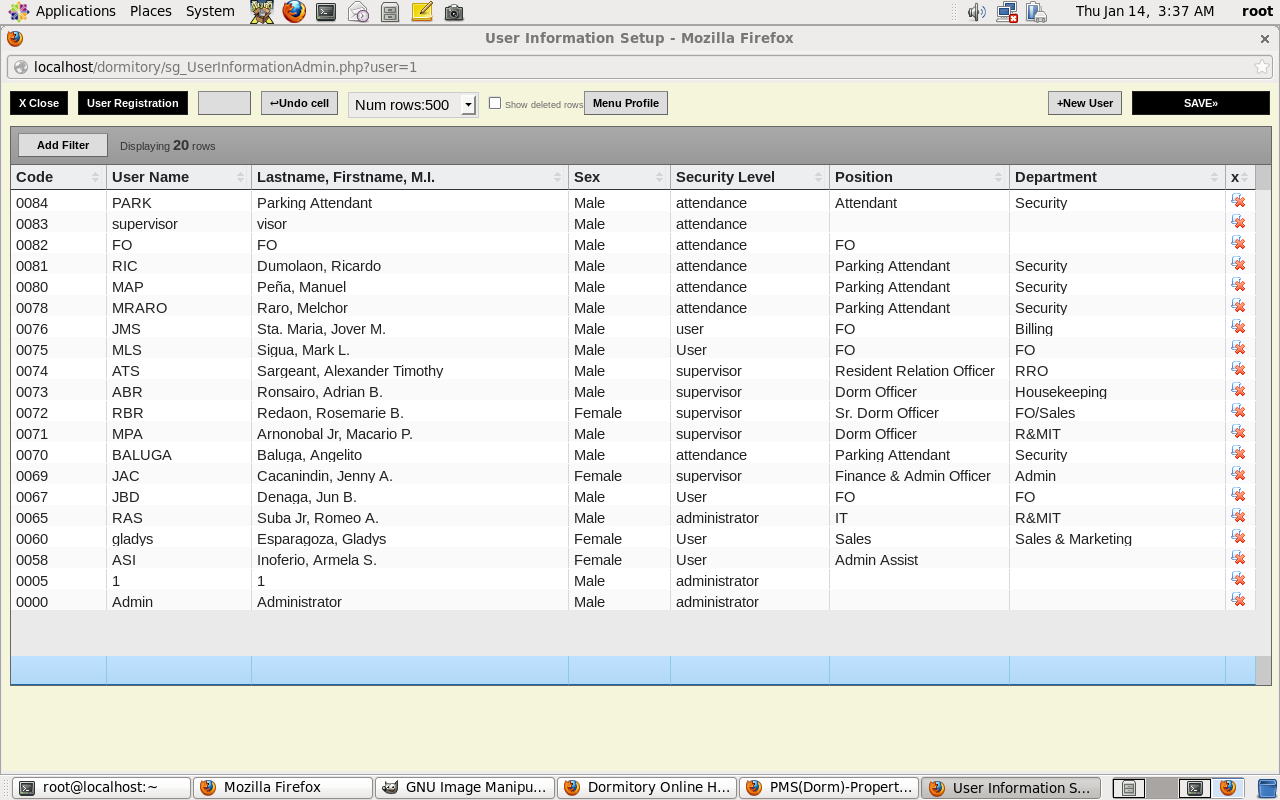Open Firefox launcher in top panel
The image size is (1280, 800).
[294, 12]
